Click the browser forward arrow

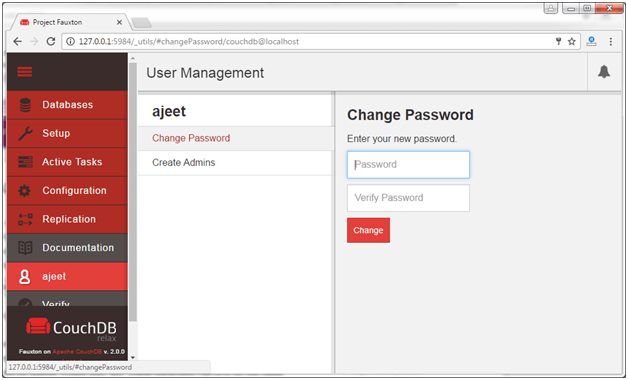click(x=34, y=42)
